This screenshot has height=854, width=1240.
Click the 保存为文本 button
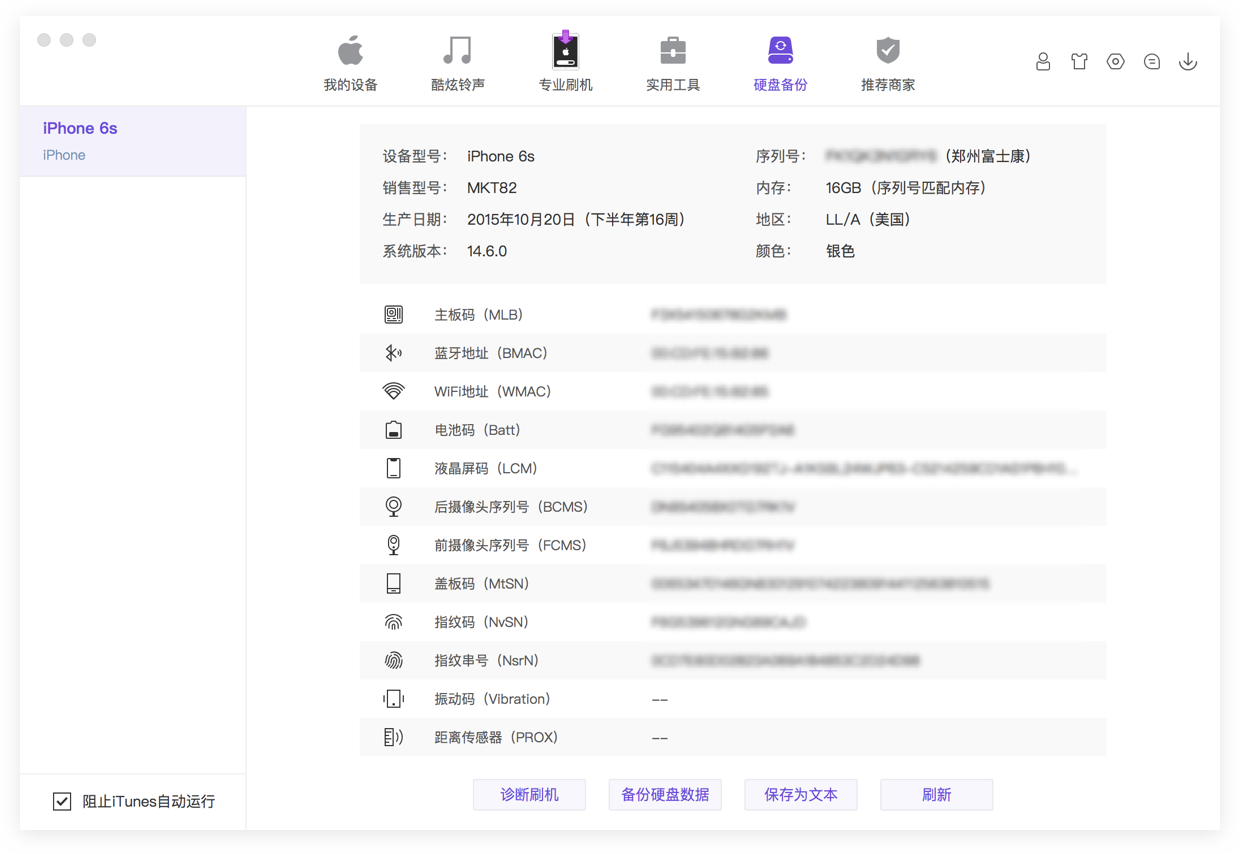(x=801, y=795)
